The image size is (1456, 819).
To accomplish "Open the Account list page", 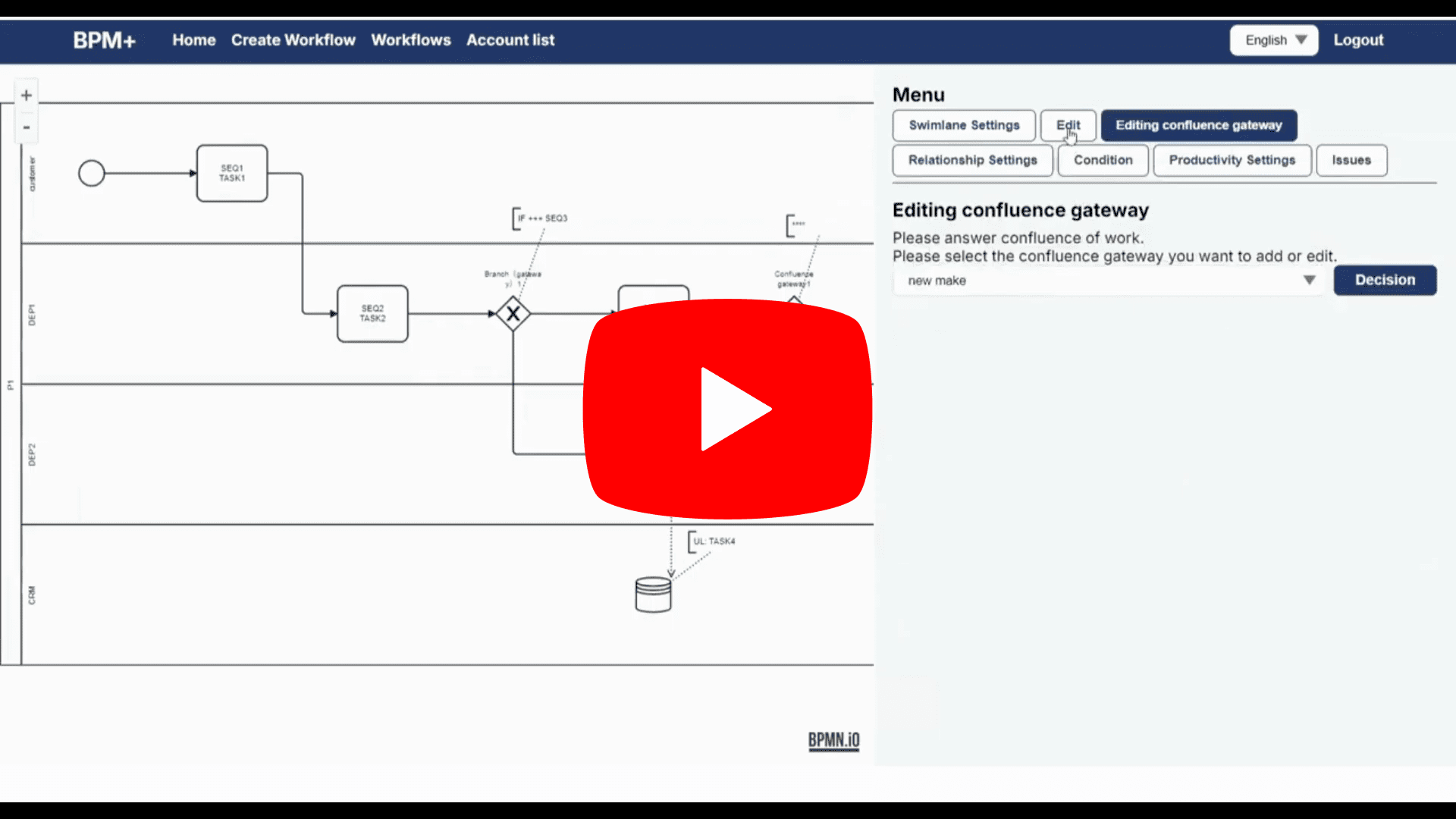I will point(510,40).
